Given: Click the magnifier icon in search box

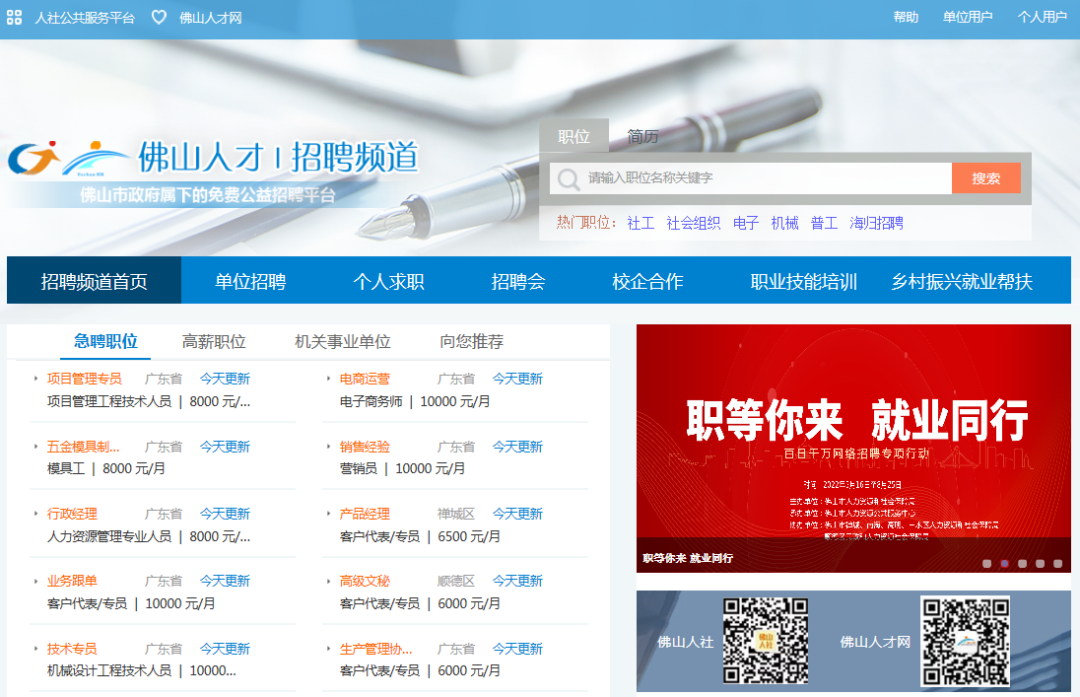Looking at the screenshot, I should point(568,179).
